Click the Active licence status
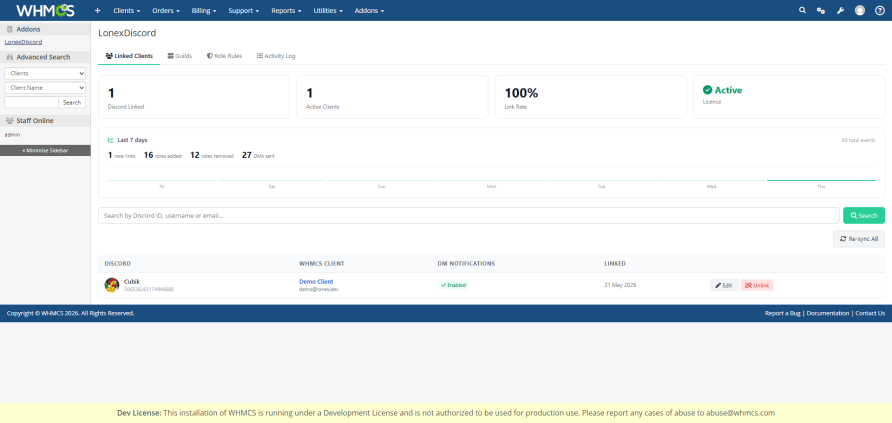This screenshot has height=423, width=892. click(x=722, y=90)
